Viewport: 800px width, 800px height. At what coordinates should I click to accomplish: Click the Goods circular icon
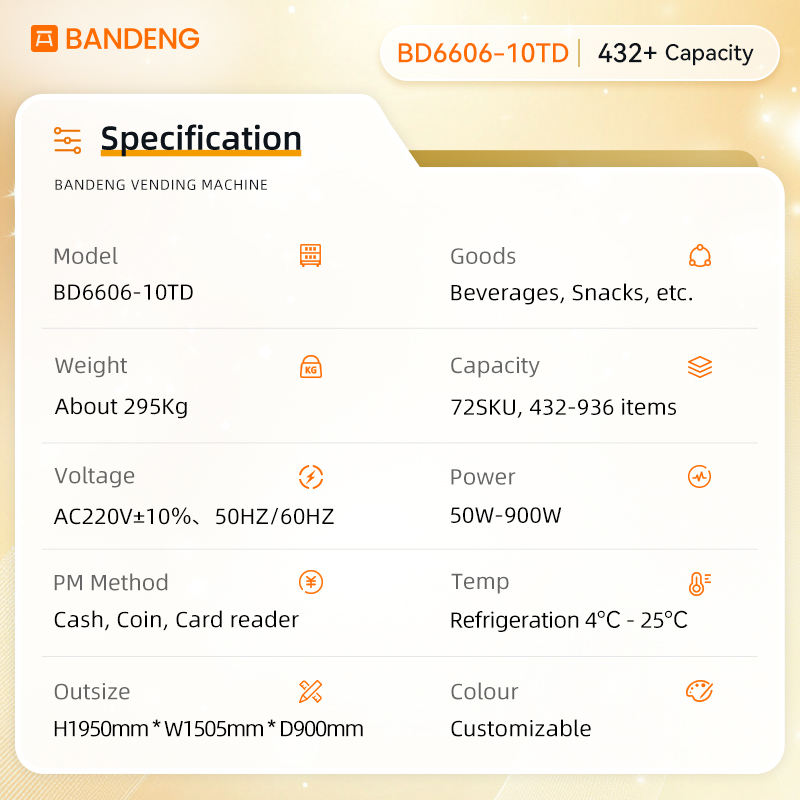tap(700, 256)
